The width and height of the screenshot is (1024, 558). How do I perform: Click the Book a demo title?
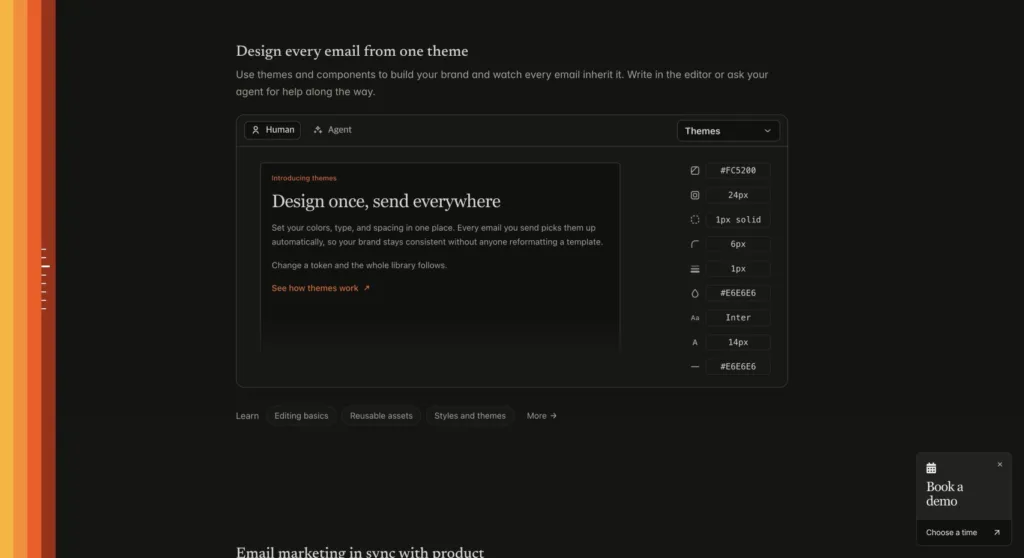tap(944, 494)
